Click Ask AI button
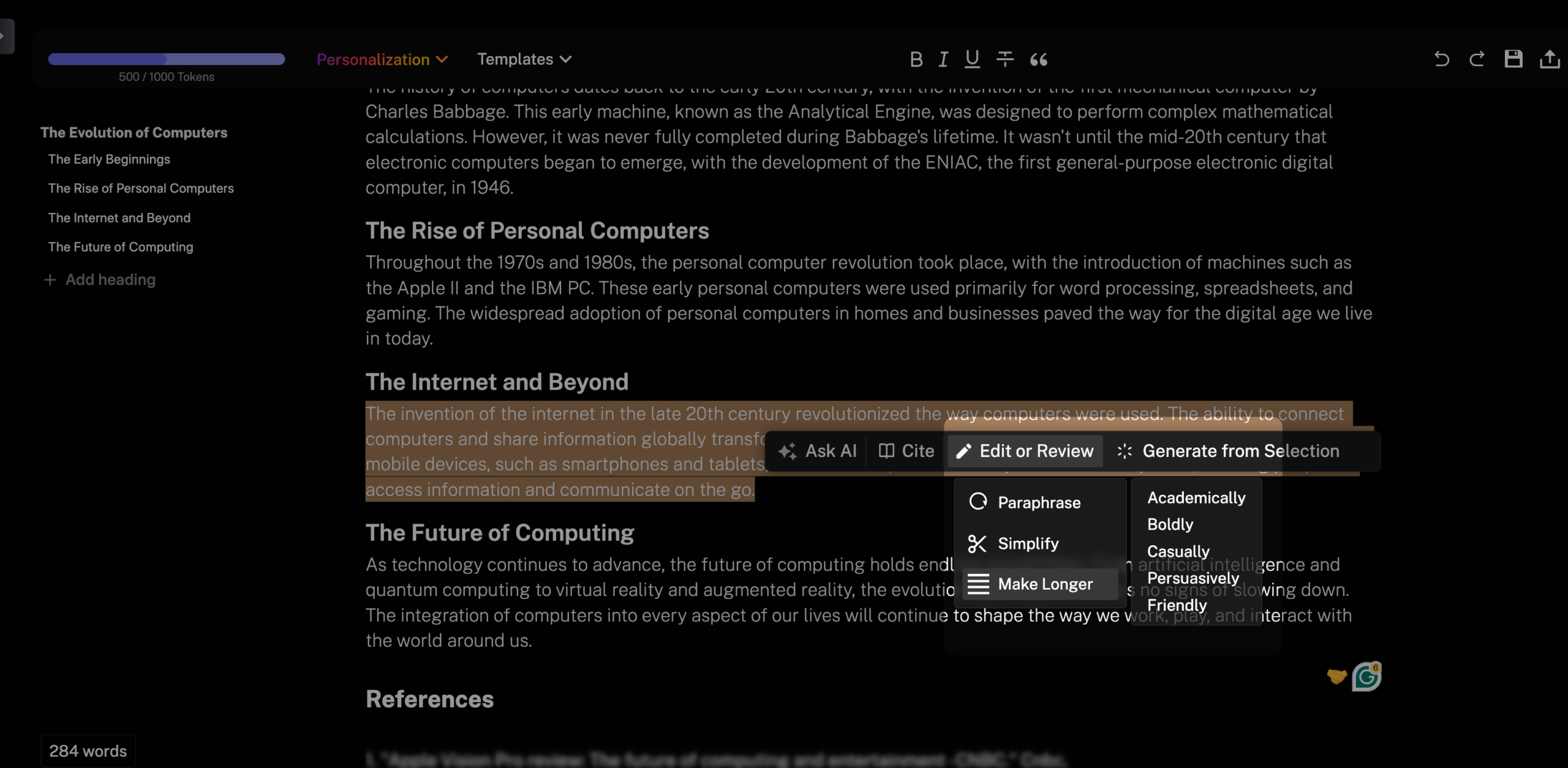The width and height of the screenshot is (1568, 768). point(817,451)
